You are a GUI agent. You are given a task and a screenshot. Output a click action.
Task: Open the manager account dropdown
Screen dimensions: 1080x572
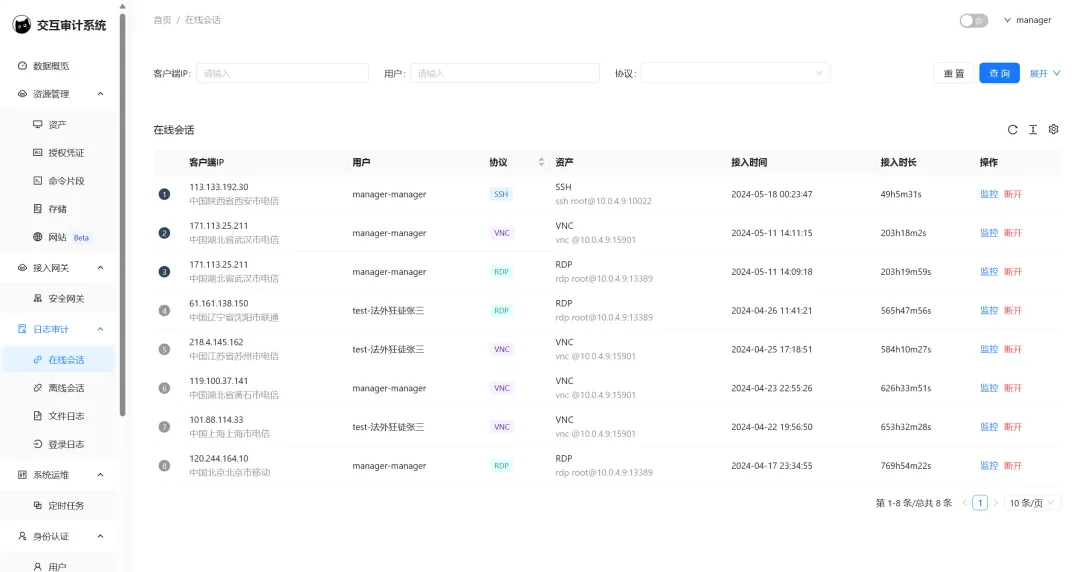pos(1027,20)
